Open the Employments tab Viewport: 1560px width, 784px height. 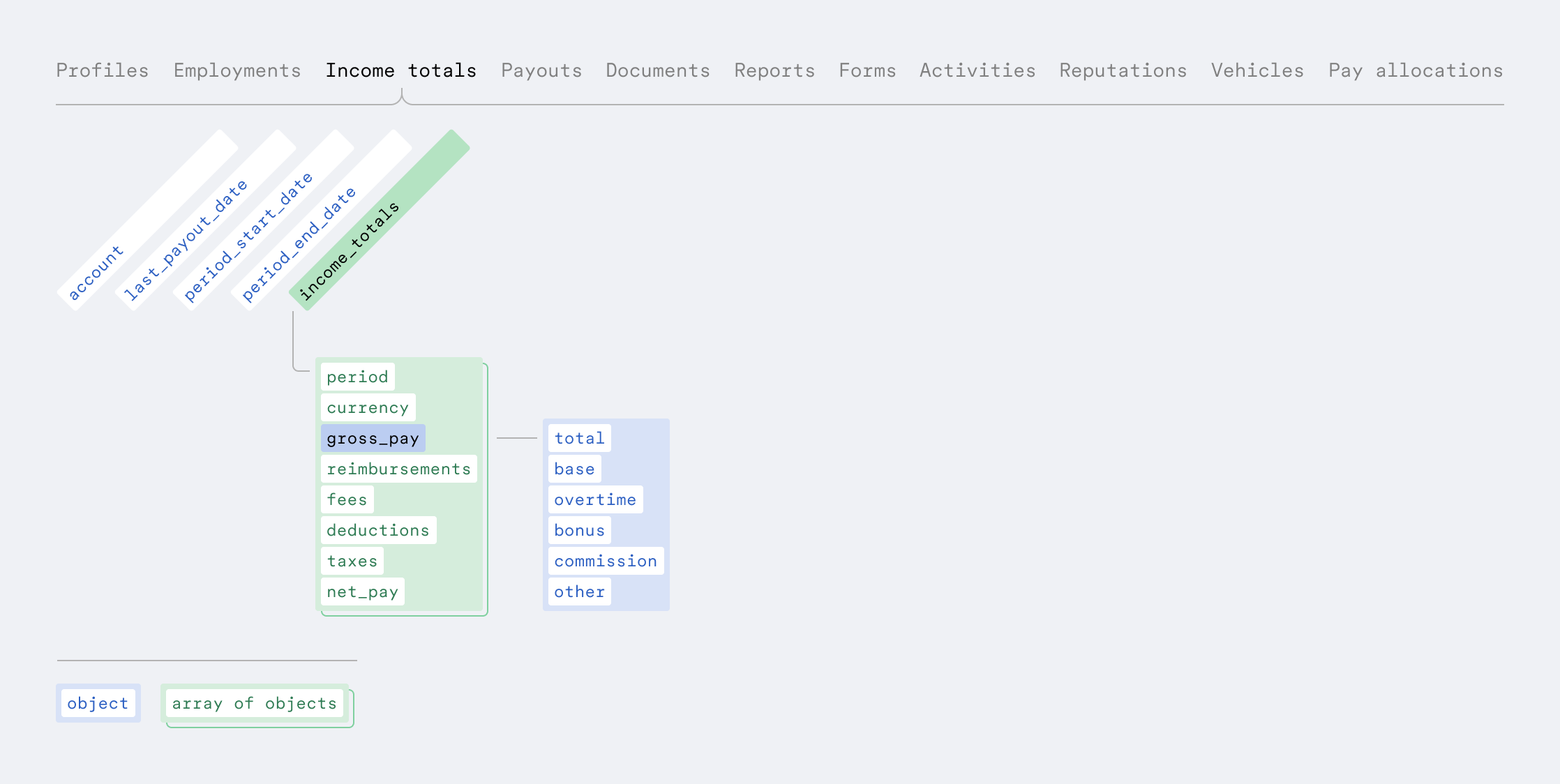237,70
